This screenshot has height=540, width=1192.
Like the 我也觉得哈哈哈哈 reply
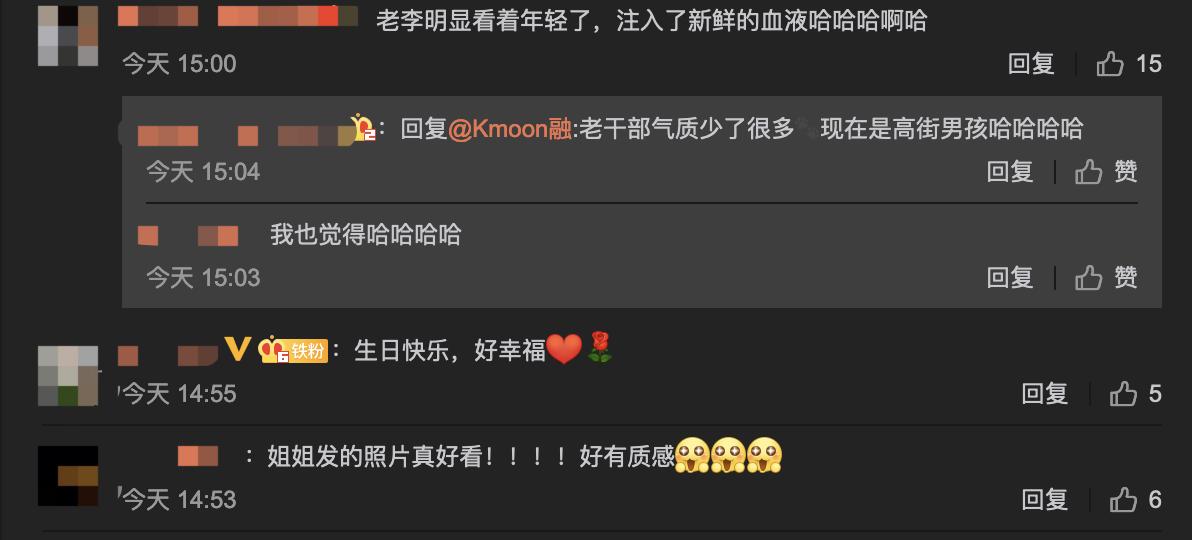click(1106, 278)
